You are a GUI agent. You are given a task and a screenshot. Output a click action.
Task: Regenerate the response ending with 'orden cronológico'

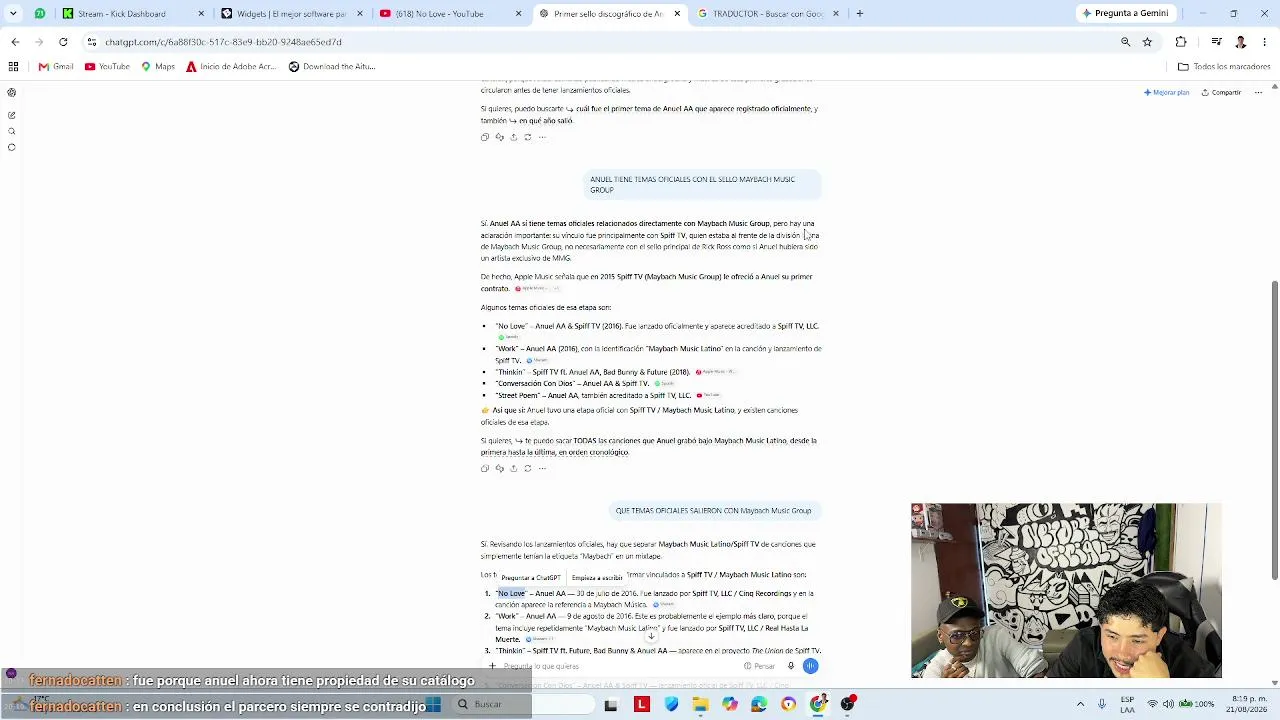click(528, 468)
